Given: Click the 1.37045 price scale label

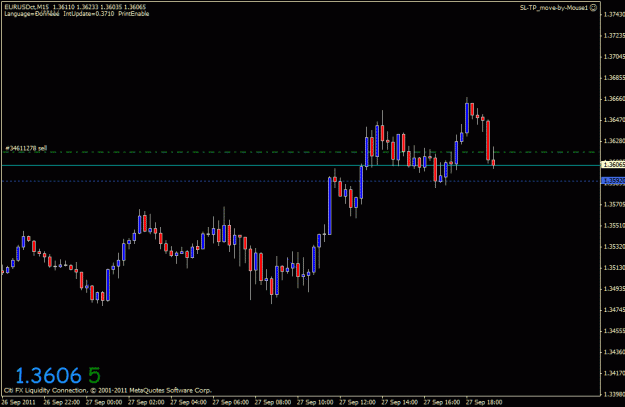Looking at the screenshot, I should (x=614, y=57).
